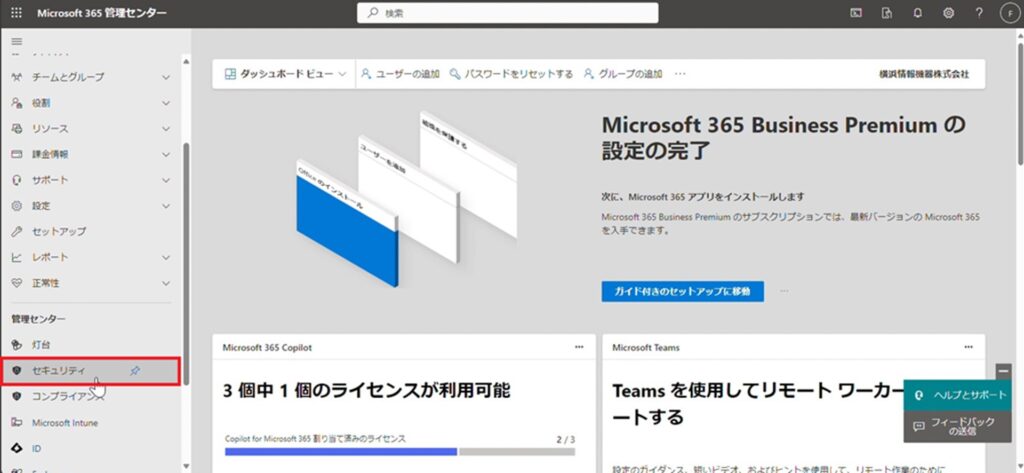Expand 正常性 section chevron
Viewport: 1024px width, 473px height.
pos(166,283)
